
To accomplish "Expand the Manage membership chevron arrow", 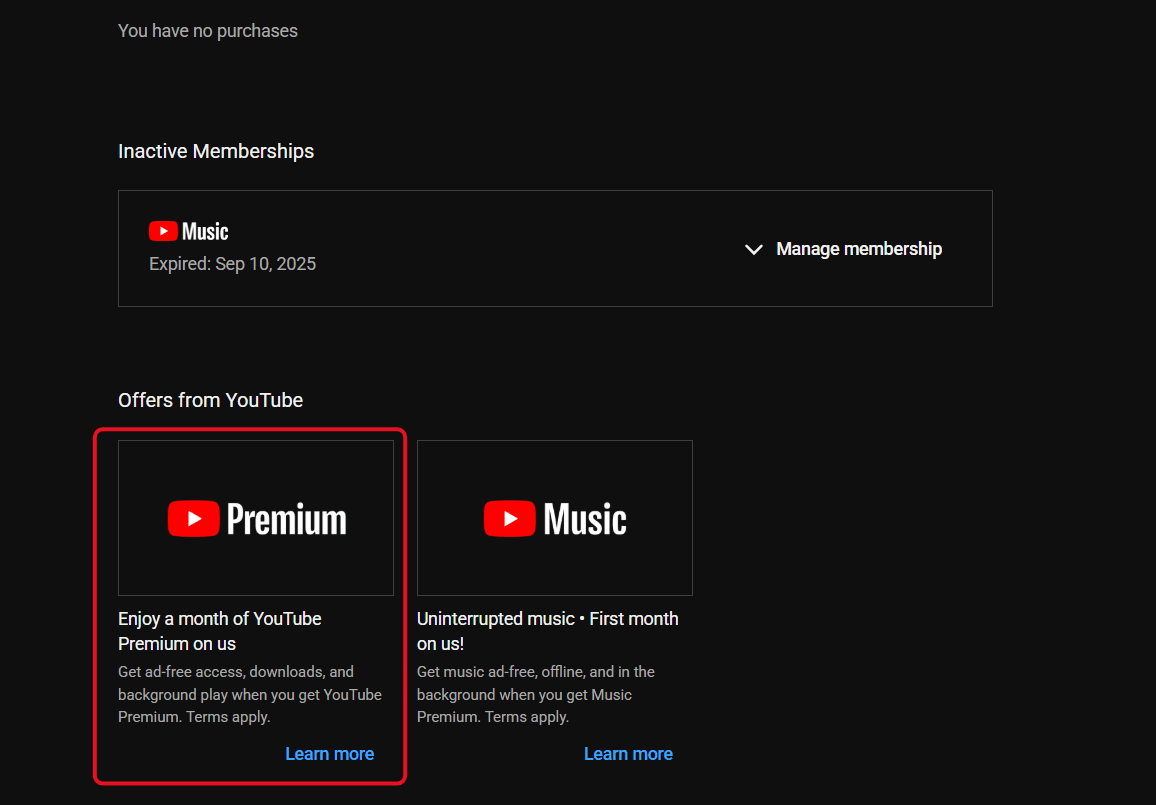I will tap(753, 249).
